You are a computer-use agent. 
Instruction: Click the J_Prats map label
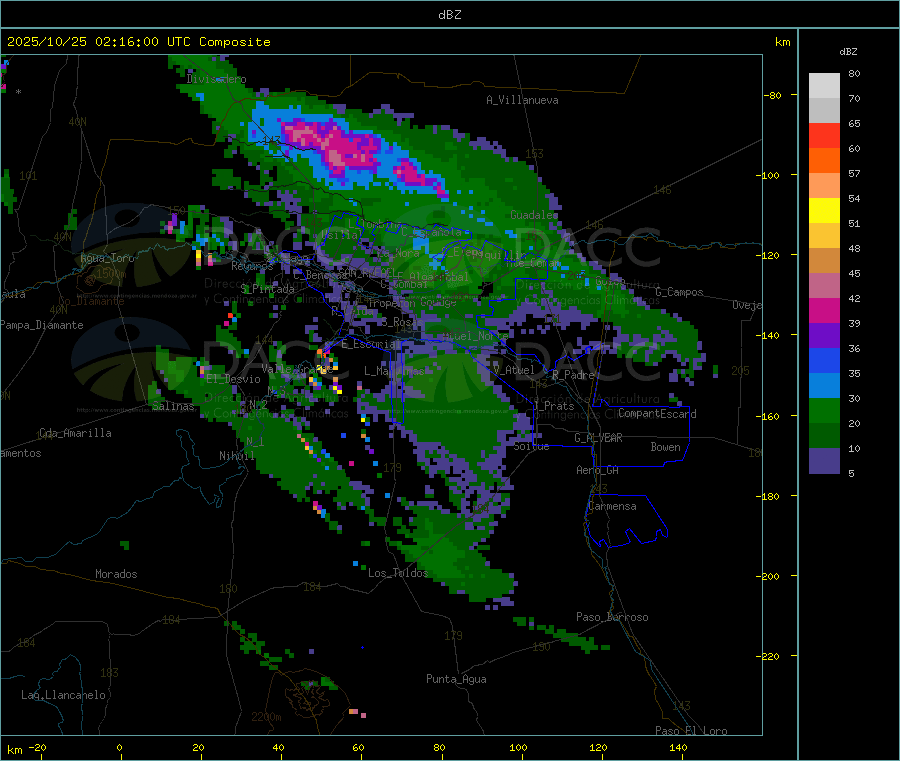pos(554,406)
